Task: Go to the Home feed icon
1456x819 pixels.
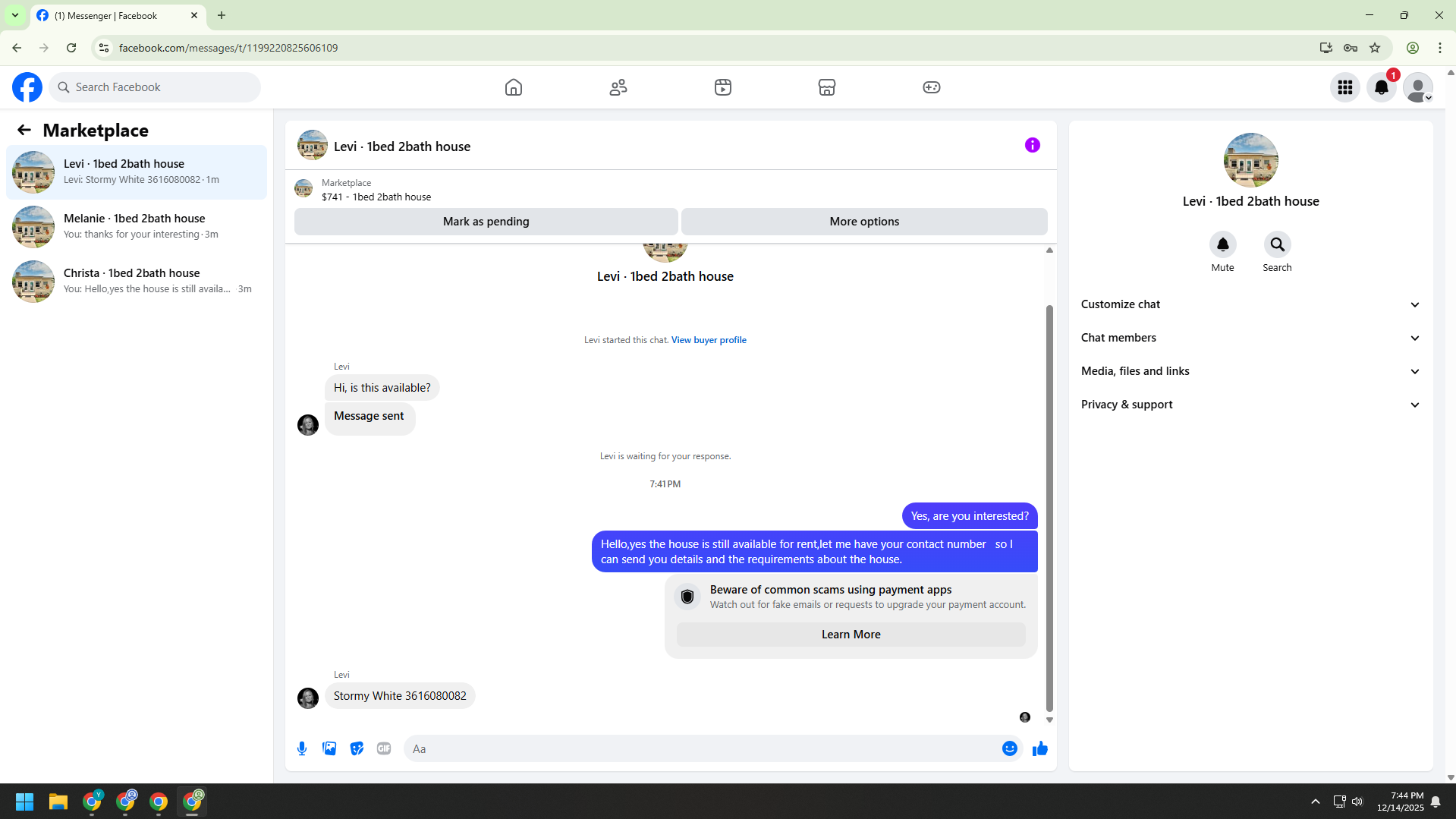Action: pos(514,87)
